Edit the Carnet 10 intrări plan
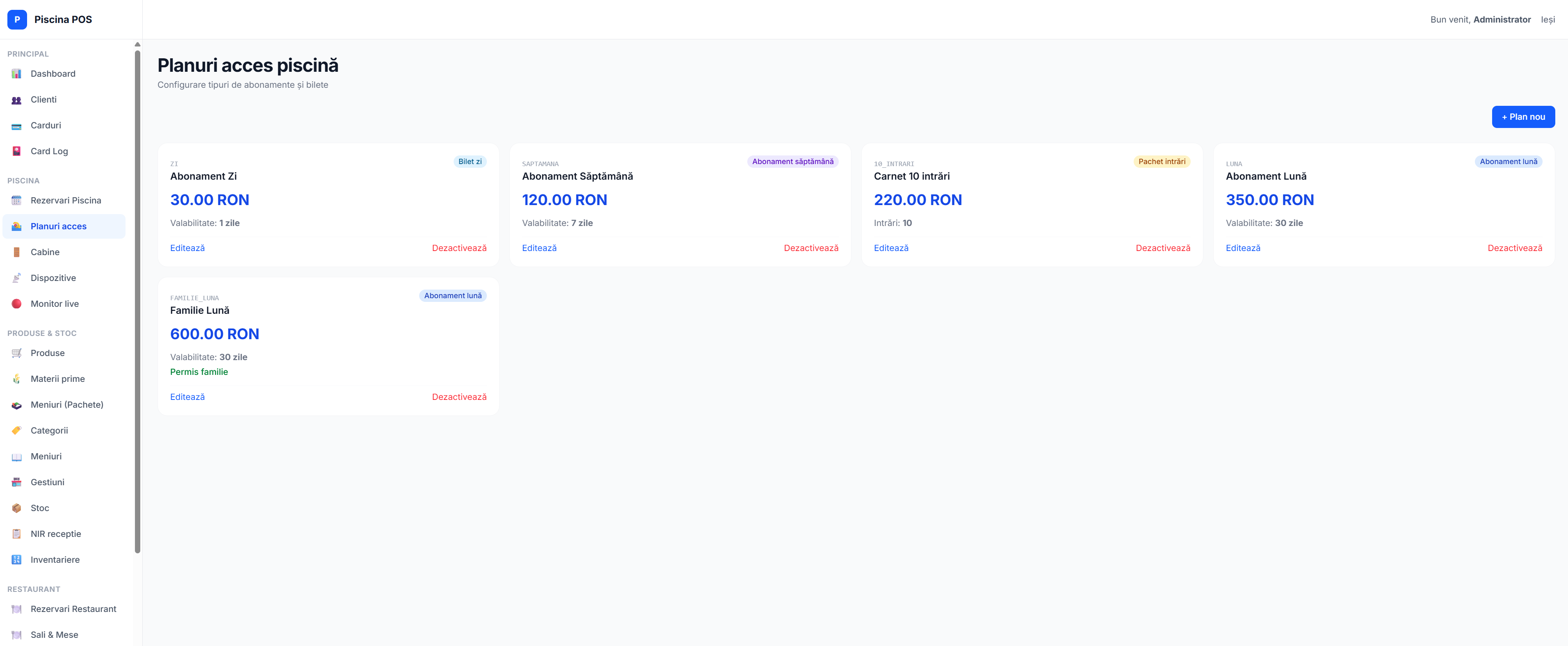Image resolution: width=1568 pixels, height=646 pixels. point(891,249)
